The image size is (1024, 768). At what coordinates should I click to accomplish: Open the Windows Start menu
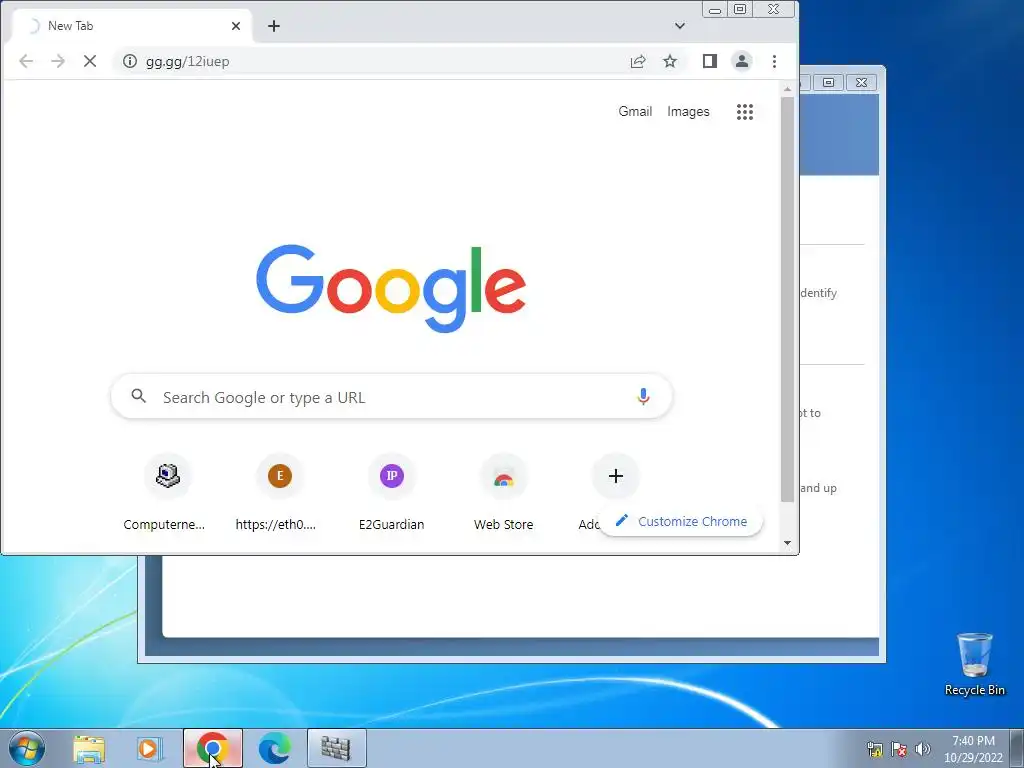[x=27, y=748]
